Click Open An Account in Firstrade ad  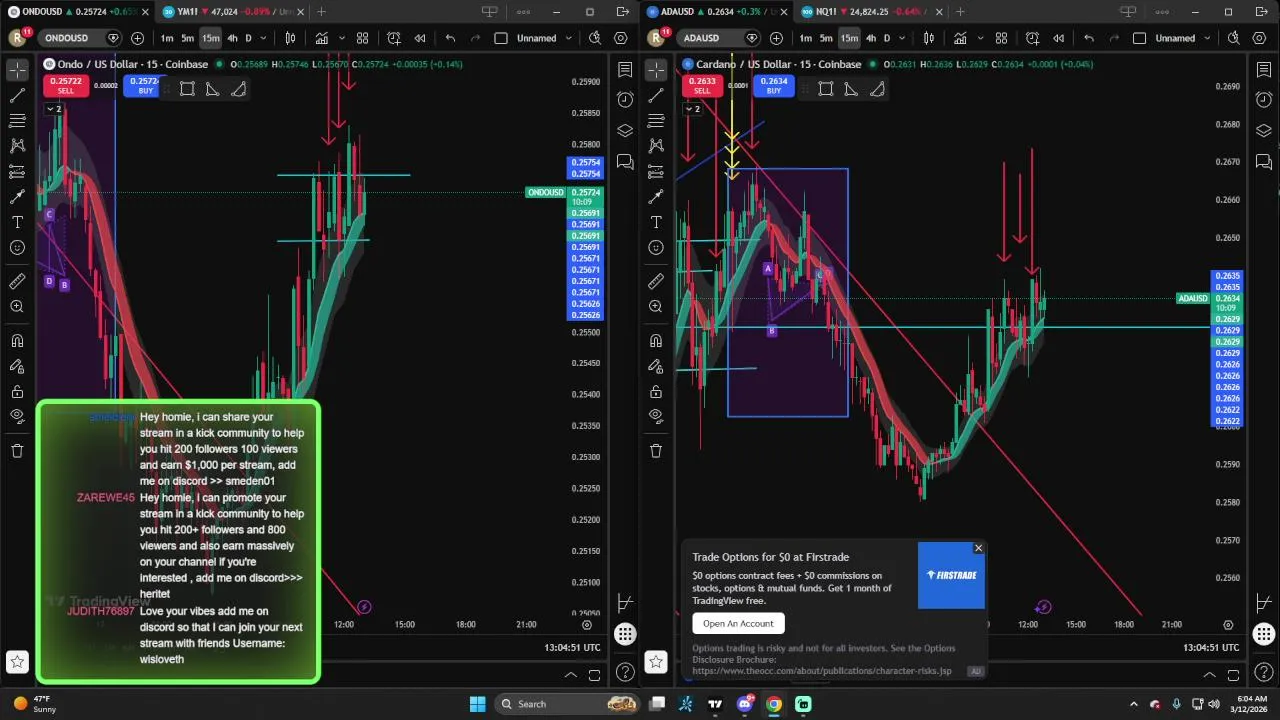[x=738, y=623]
